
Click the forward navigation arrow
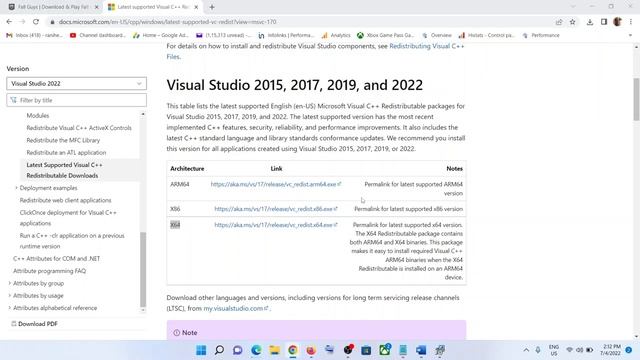click(x=22, y=22)
